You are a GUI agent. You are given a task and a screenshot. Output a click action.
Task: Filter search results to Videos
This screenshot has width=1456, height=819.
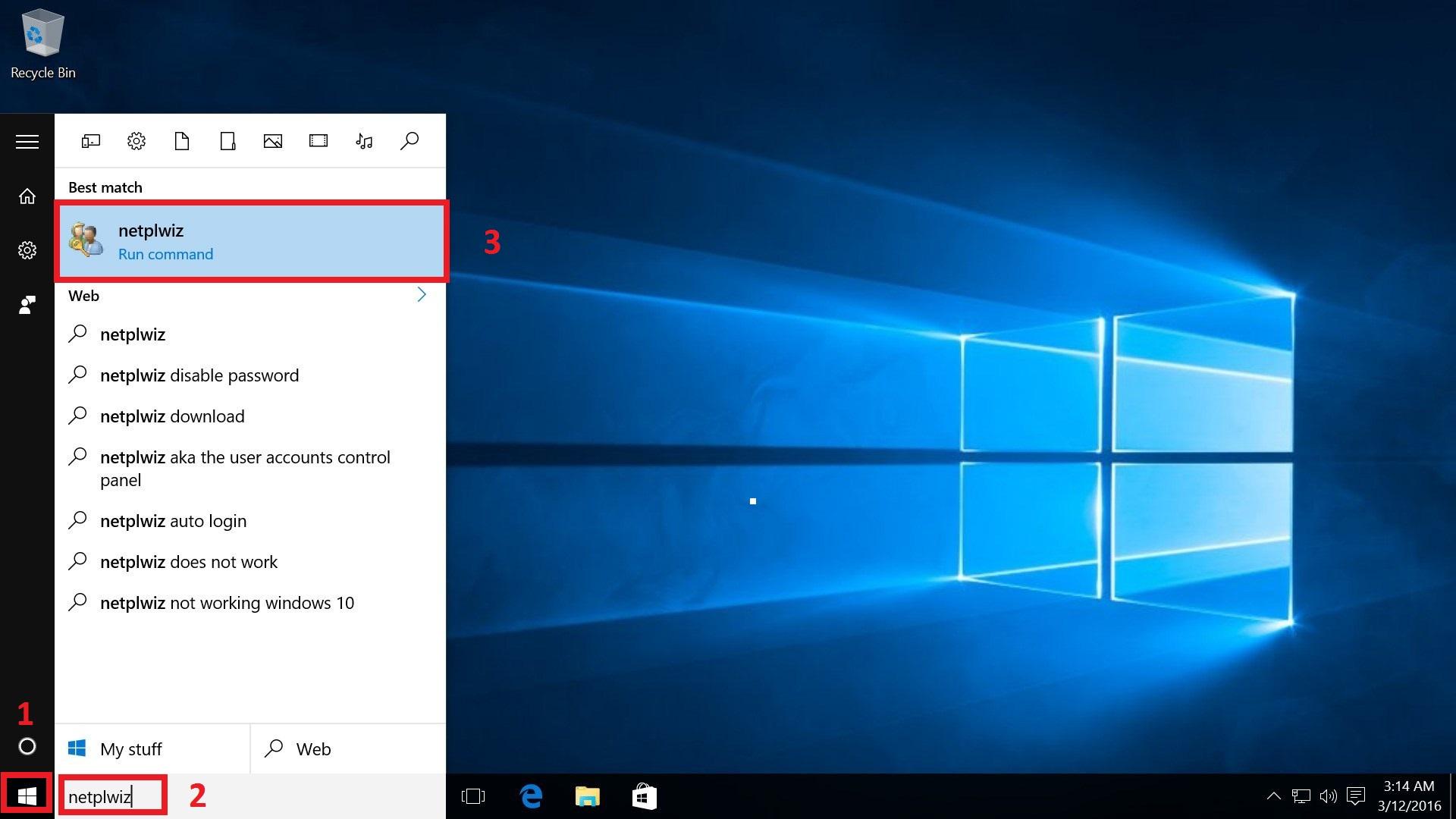(318, 140)
